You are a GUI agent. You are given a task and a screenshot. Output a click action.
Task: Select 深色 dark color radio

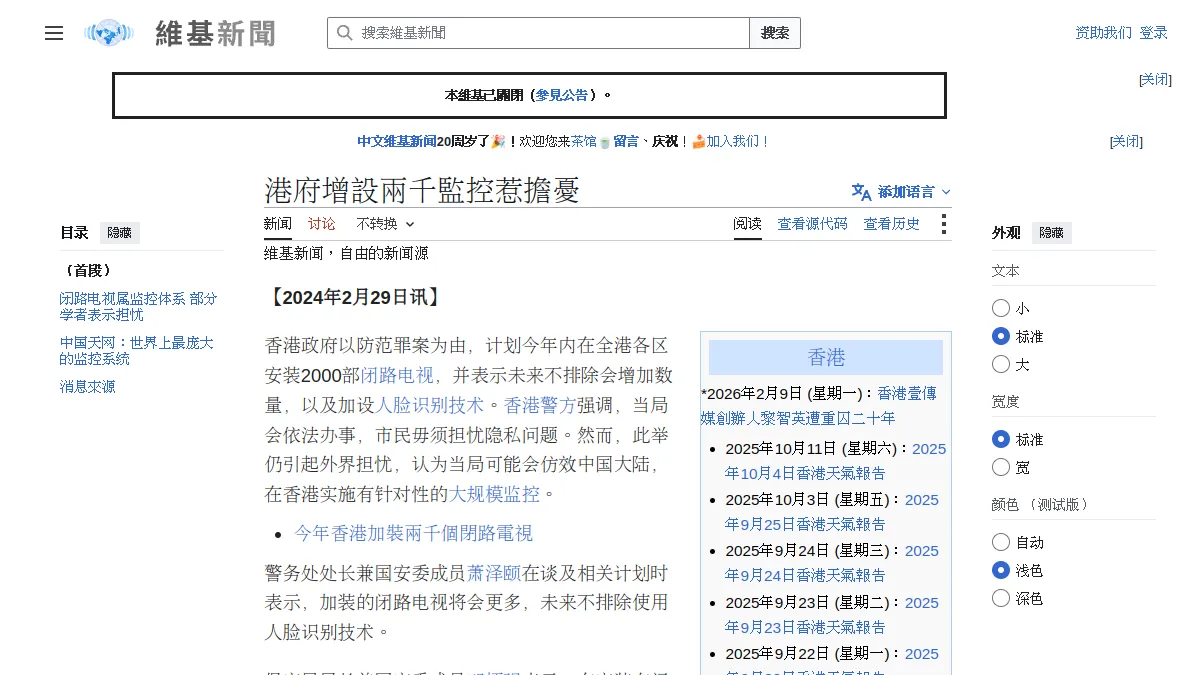[x=1001, y=598]
